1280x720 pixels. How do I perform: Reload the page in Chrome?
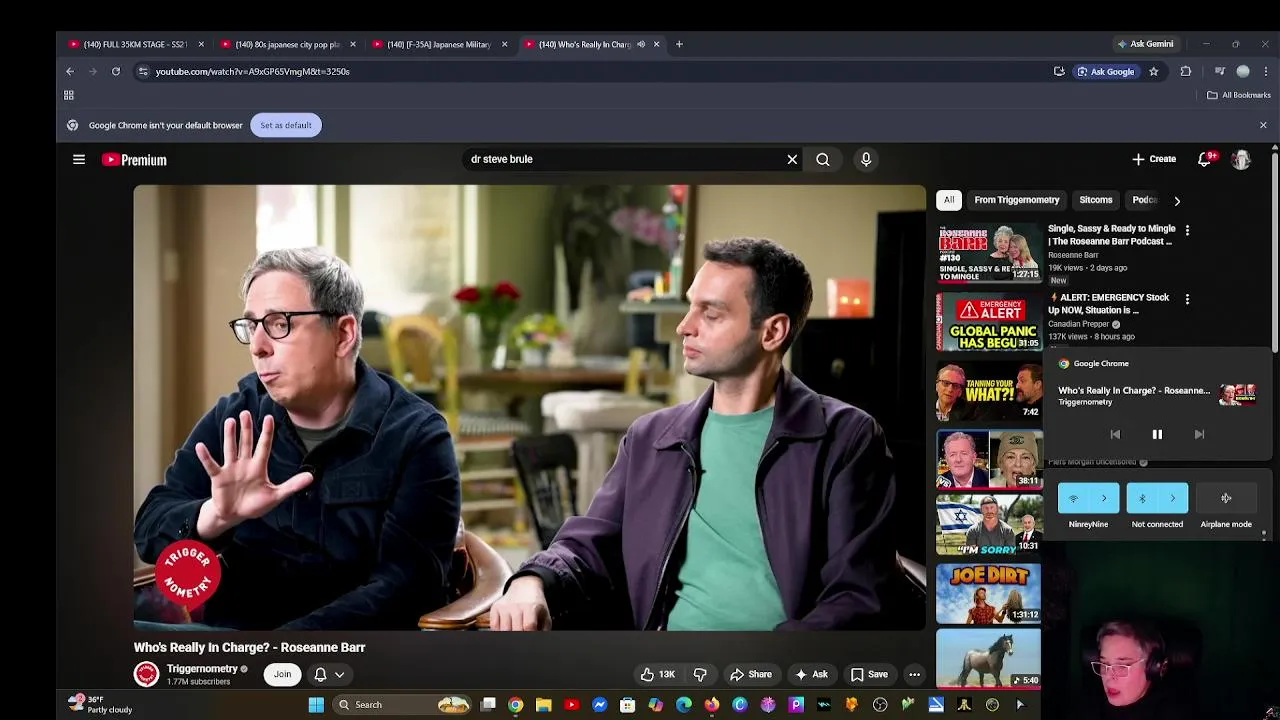tap(116, 71)
